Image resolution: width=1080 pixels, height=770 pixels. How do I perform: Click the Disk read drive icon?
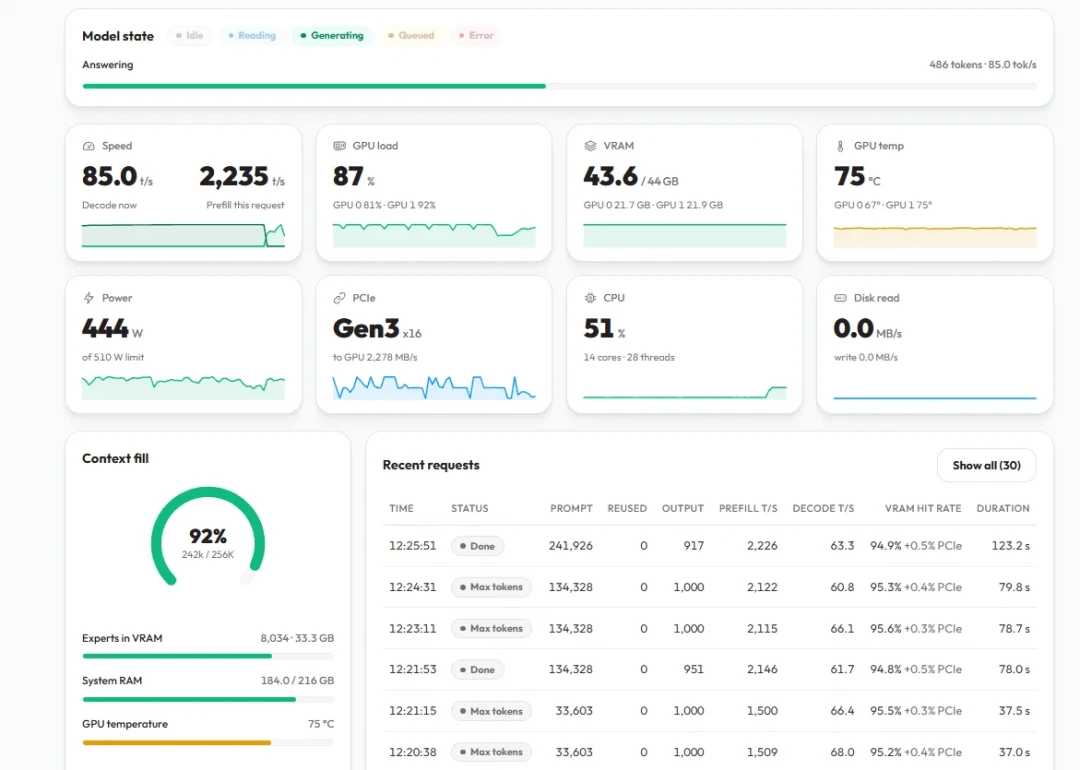(840, 298)
